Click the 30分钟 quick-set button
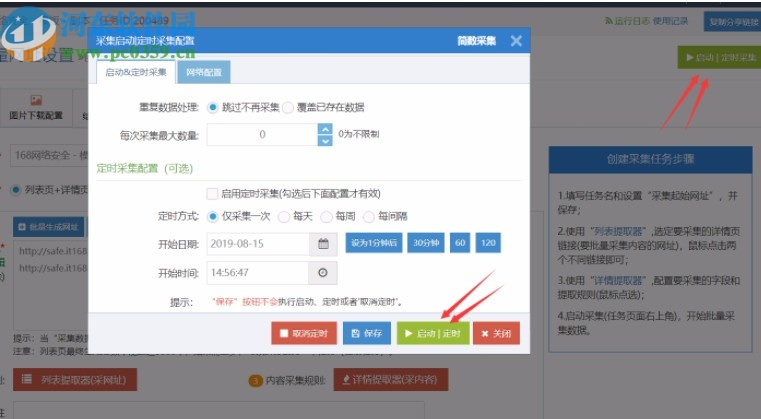The height and width of the screenshot is (419, 761). (x=426, y=243)
